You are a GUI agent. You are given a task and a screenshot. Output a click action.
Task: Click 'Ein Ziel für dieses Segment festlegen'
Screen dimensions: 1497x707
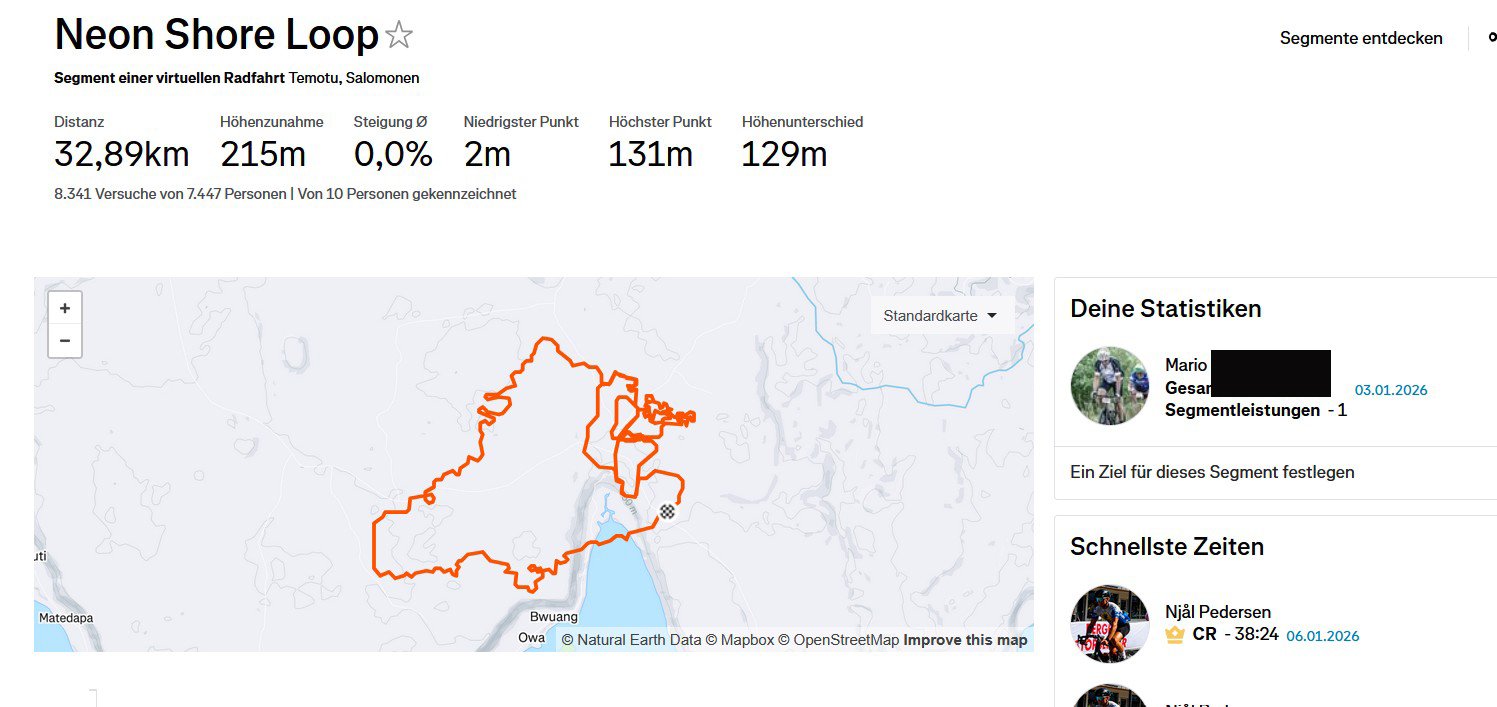pos(1212,472)
